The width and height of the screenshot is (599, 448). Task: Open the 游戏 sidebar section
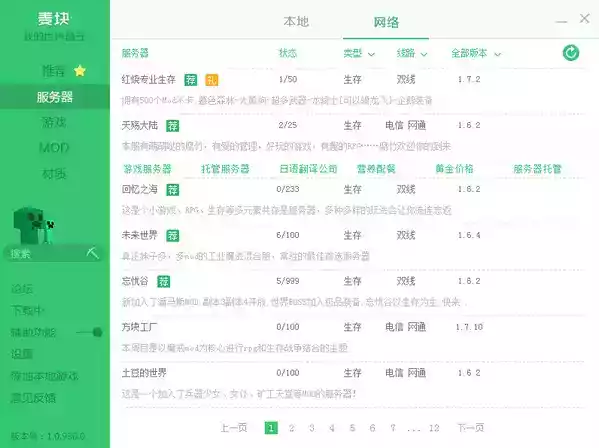tap(54, 122)
